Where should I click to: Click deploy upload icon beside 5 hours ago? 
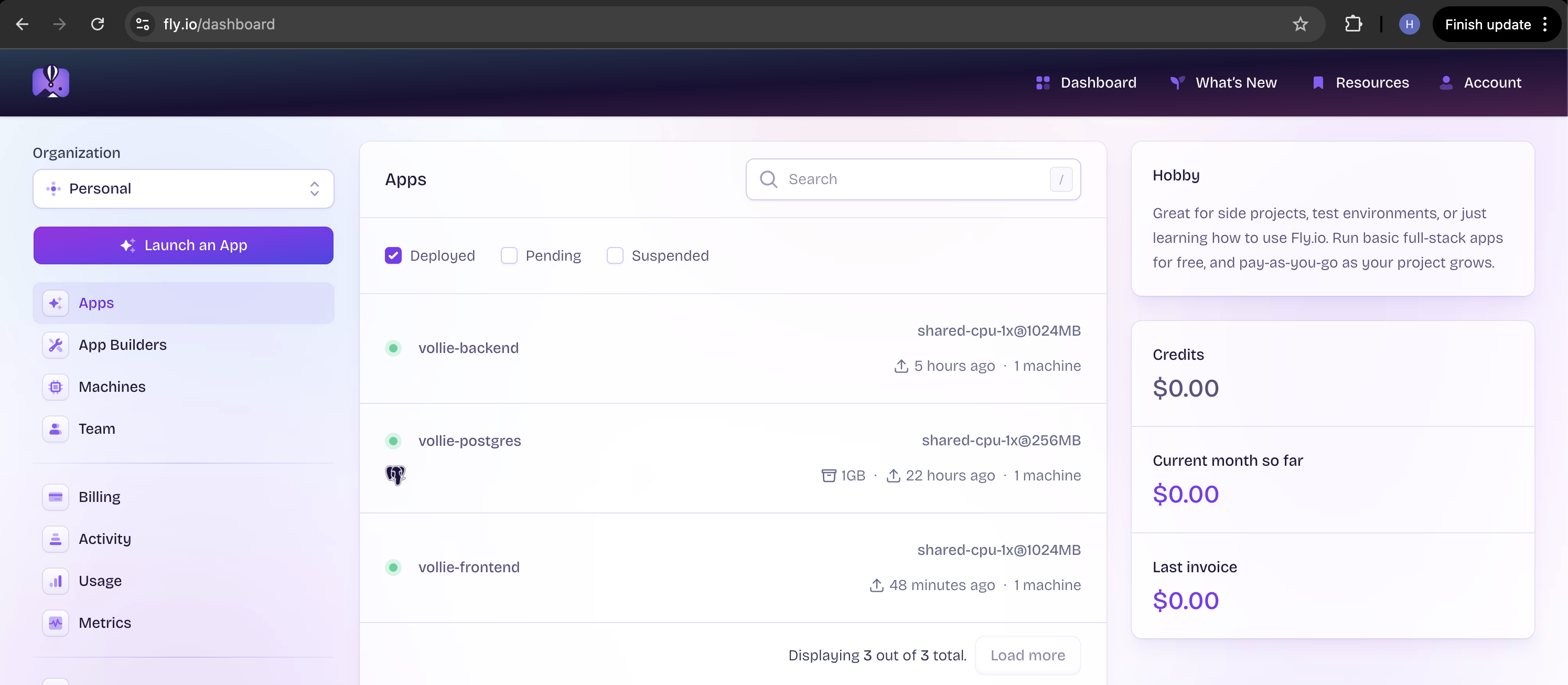901,366
